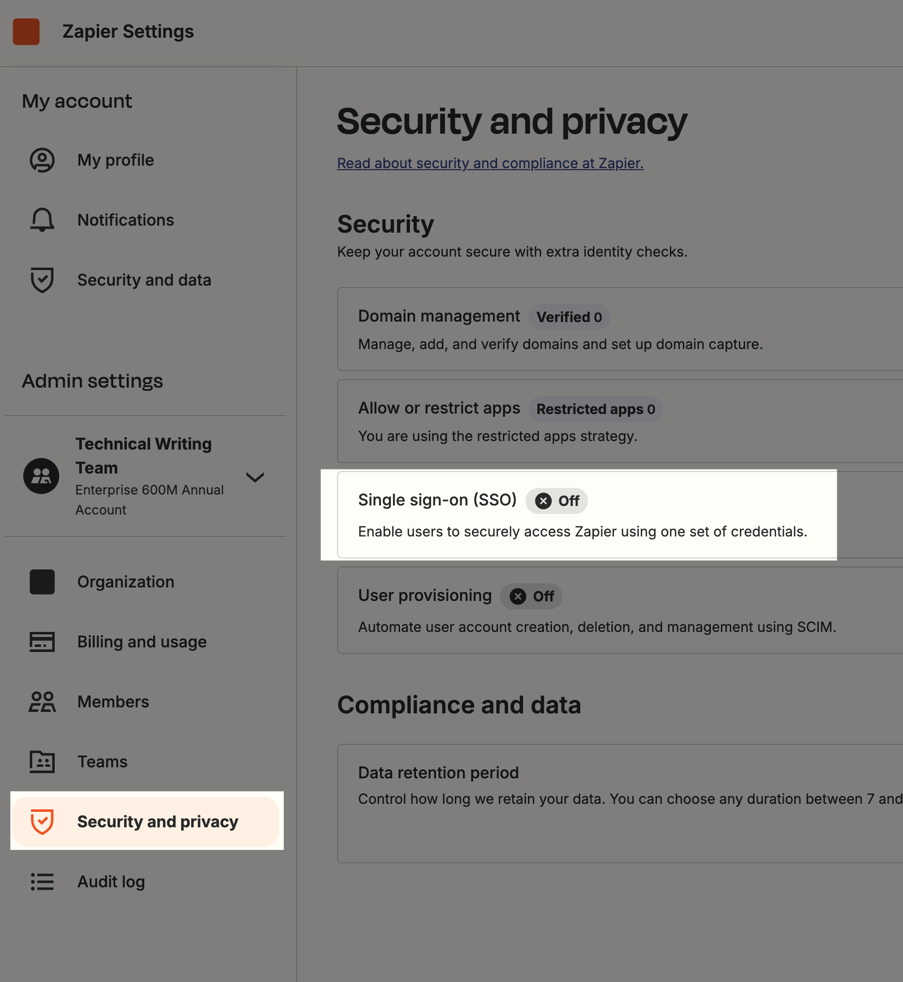Viewport: 903px width, 982px height.
Task: Open the Security and privacy sidebar item
Action: (157, 822)
